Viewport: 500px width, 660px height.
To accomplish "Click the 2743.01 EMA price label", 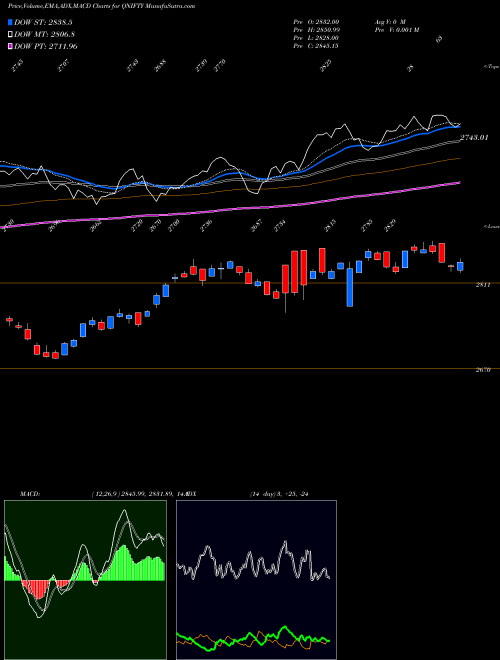I will pos(474,138).
